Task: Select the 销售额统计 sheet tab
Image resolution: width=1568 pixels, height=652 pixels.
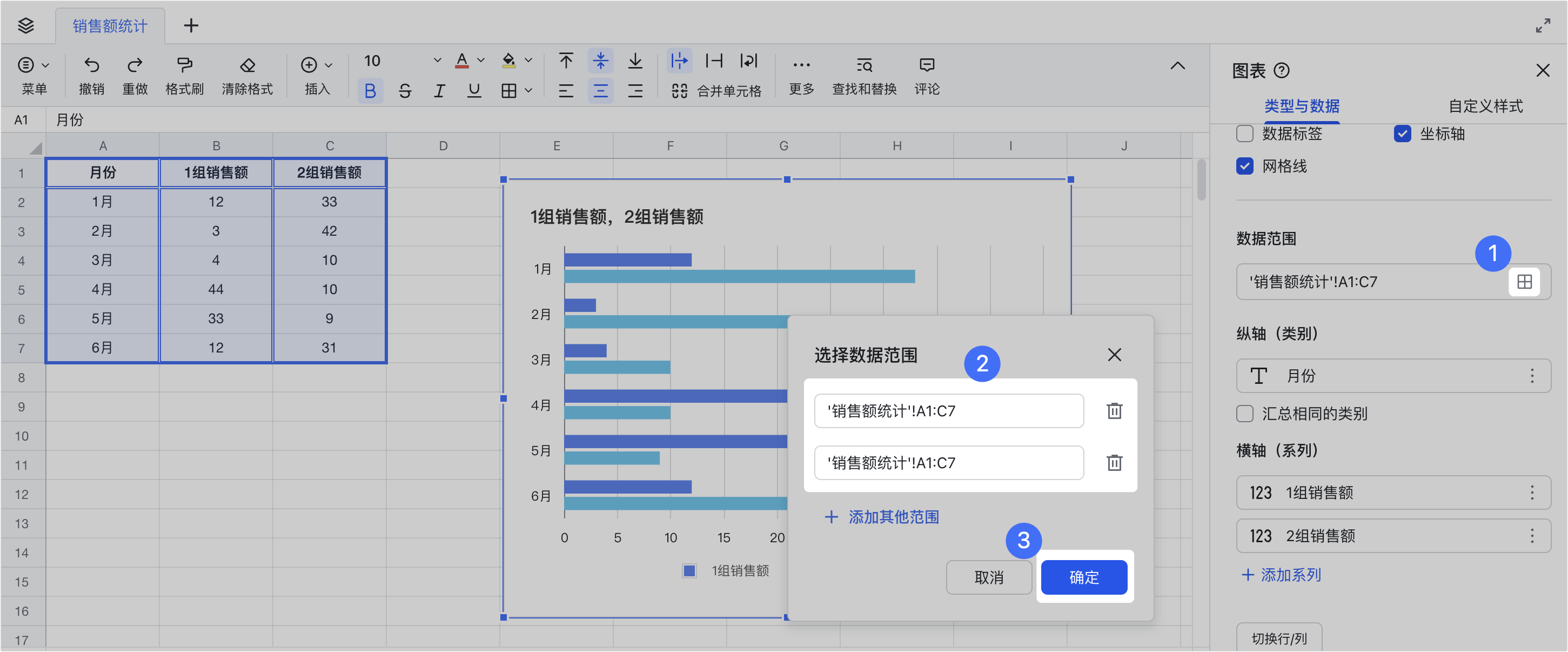Action: (110, 26)
